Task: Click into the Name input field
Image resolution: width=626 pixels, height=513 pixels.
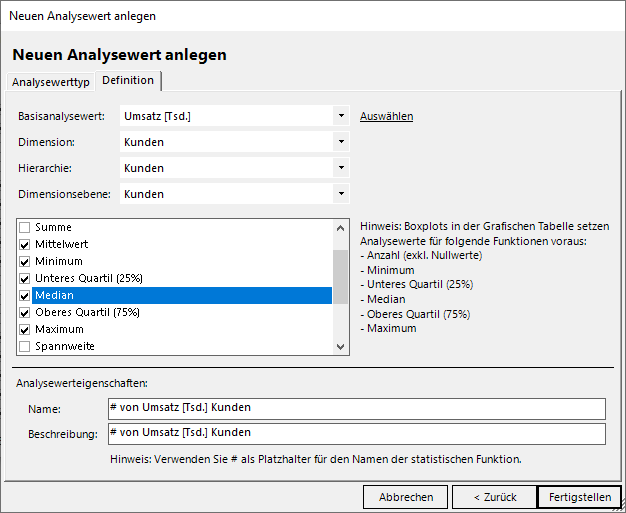Action: point(355,408)
